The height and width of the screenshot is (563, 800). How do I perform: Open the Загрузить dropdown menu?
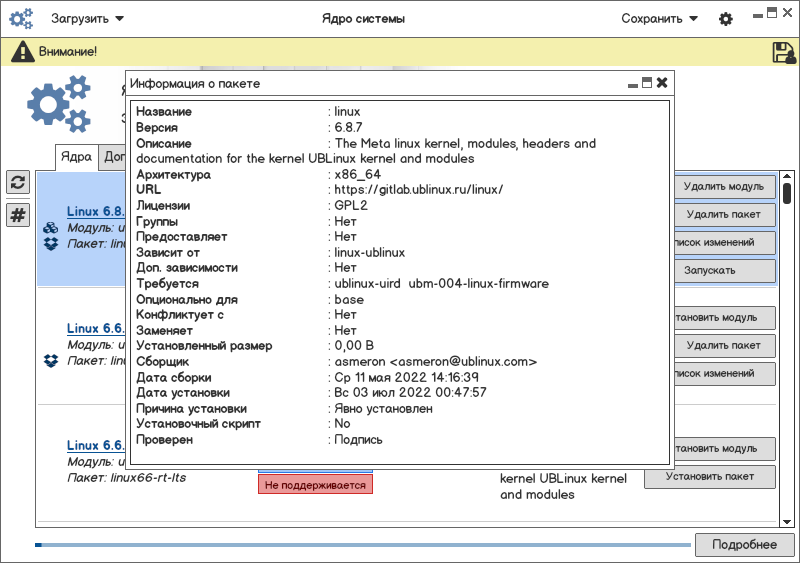click(87, 19)
